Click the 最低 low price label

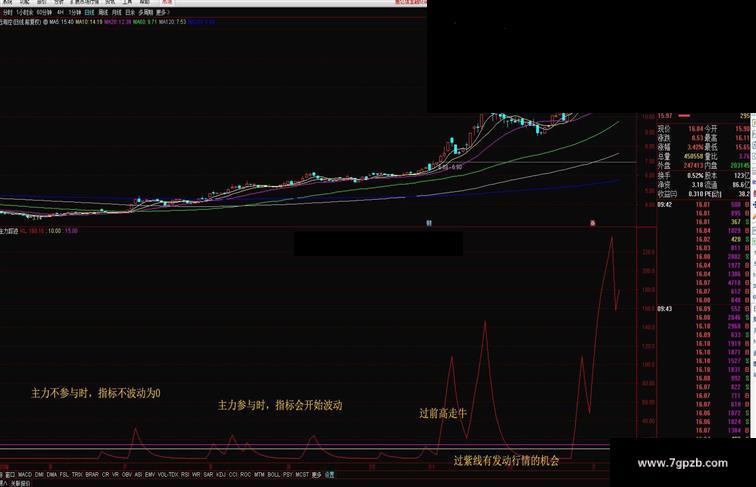[711, 148]
